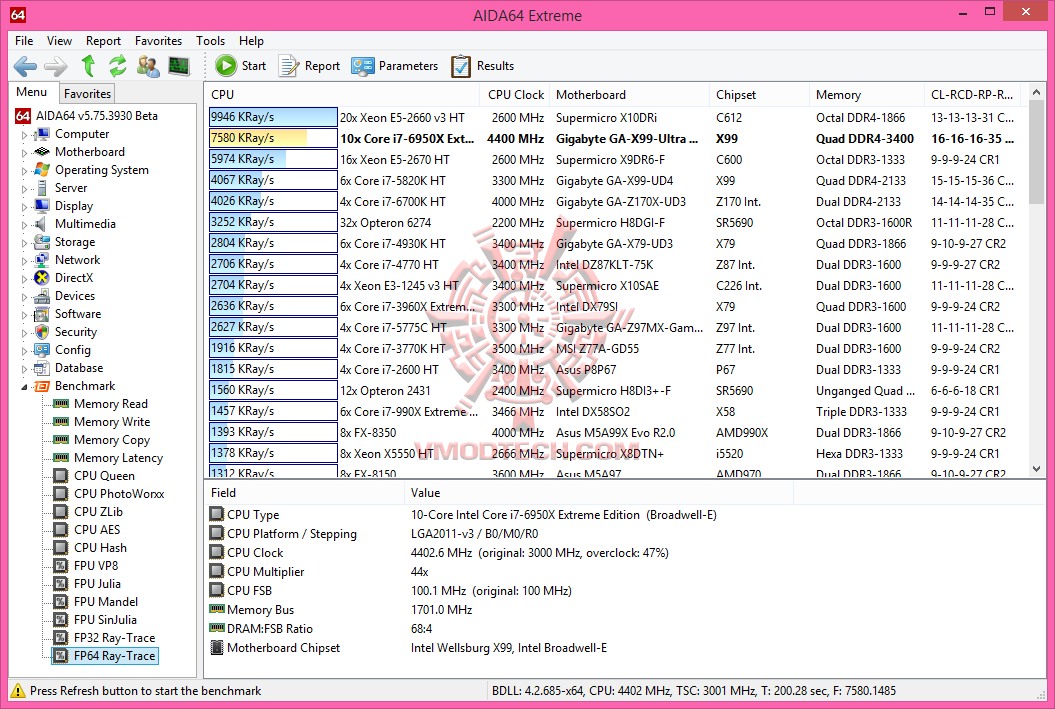Screen dimensions: 1055x709
Task: Sort by the Chipset column header
Action: [759, 95]
